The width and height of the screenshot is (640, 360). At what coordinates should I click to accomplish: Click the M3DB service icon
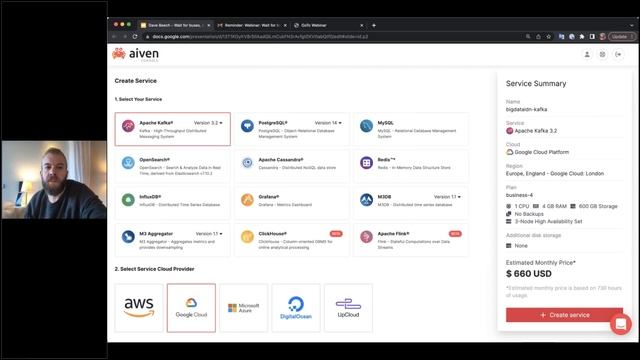[x=366, y=200]
